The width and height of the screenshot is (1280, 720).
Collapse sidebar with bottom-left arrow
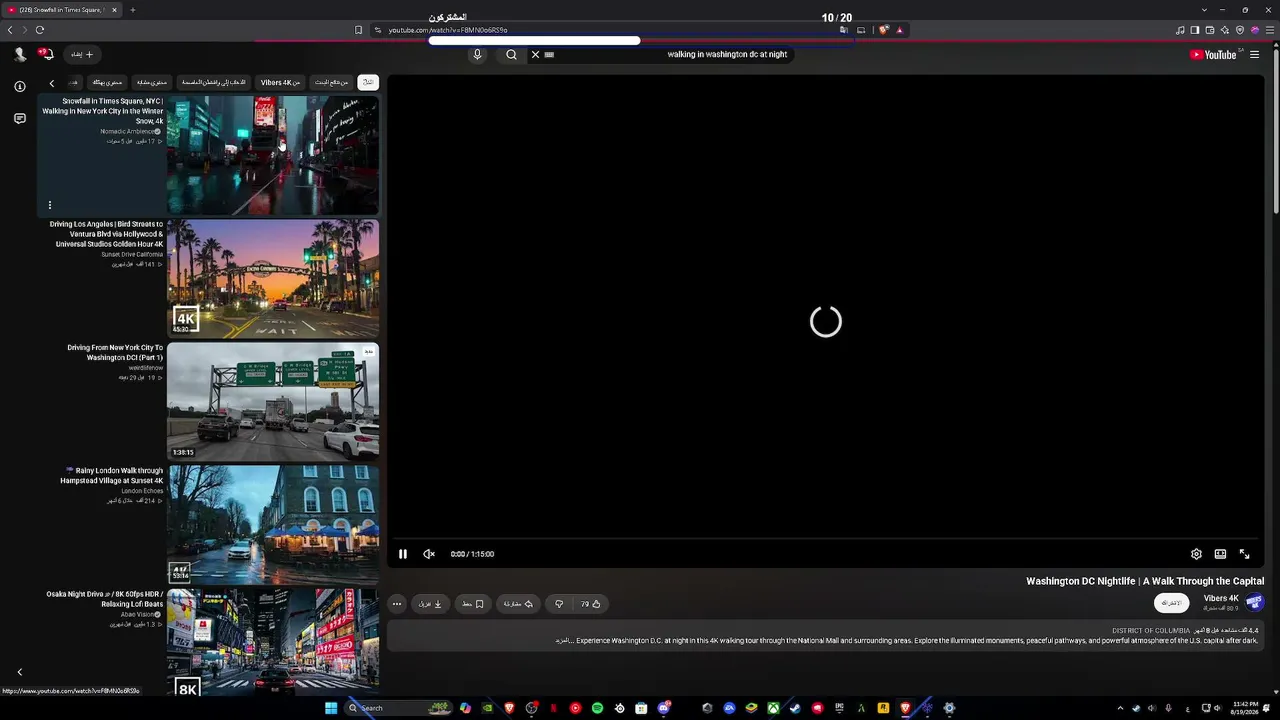19,672
